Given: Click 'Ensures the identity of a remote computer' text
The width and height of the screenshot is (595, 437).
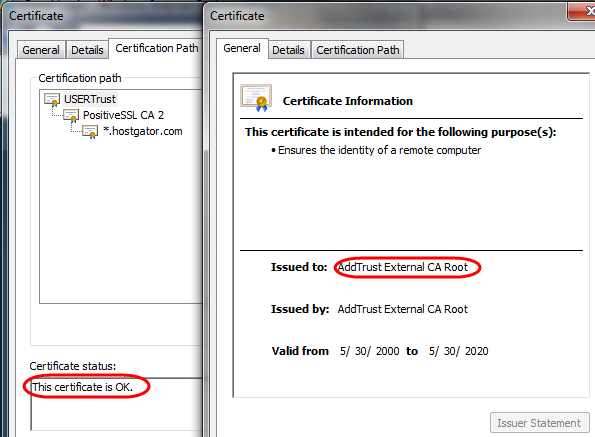Looking at the screenshot, I should 379,150.
